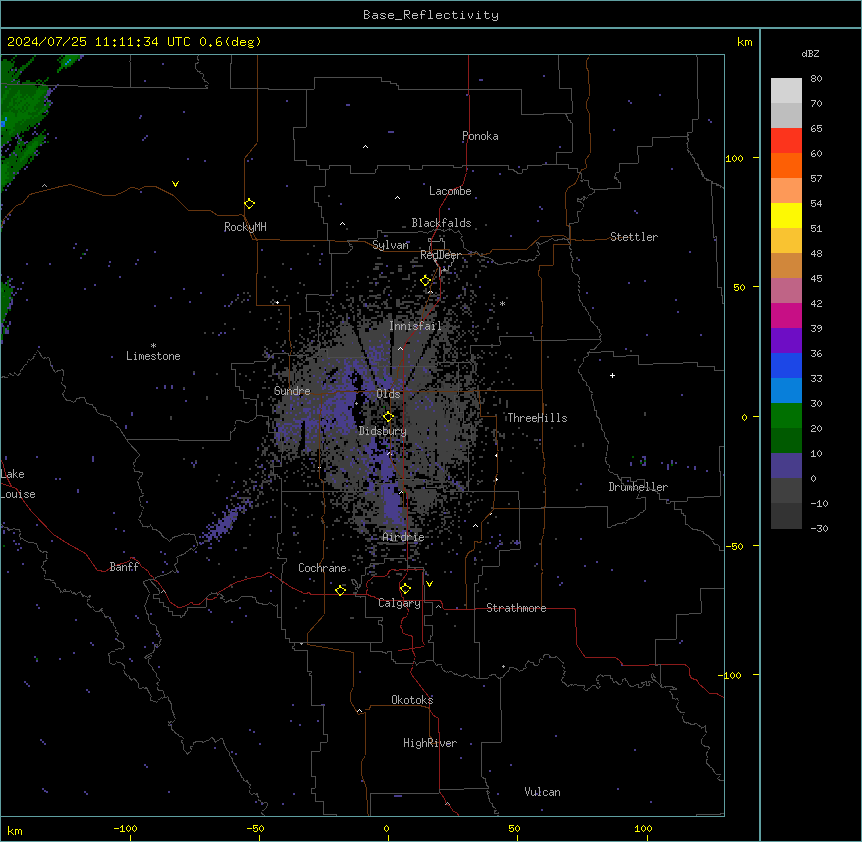
Task: Click the 45 value in the dBZ legend
Action: click(816, 279)
